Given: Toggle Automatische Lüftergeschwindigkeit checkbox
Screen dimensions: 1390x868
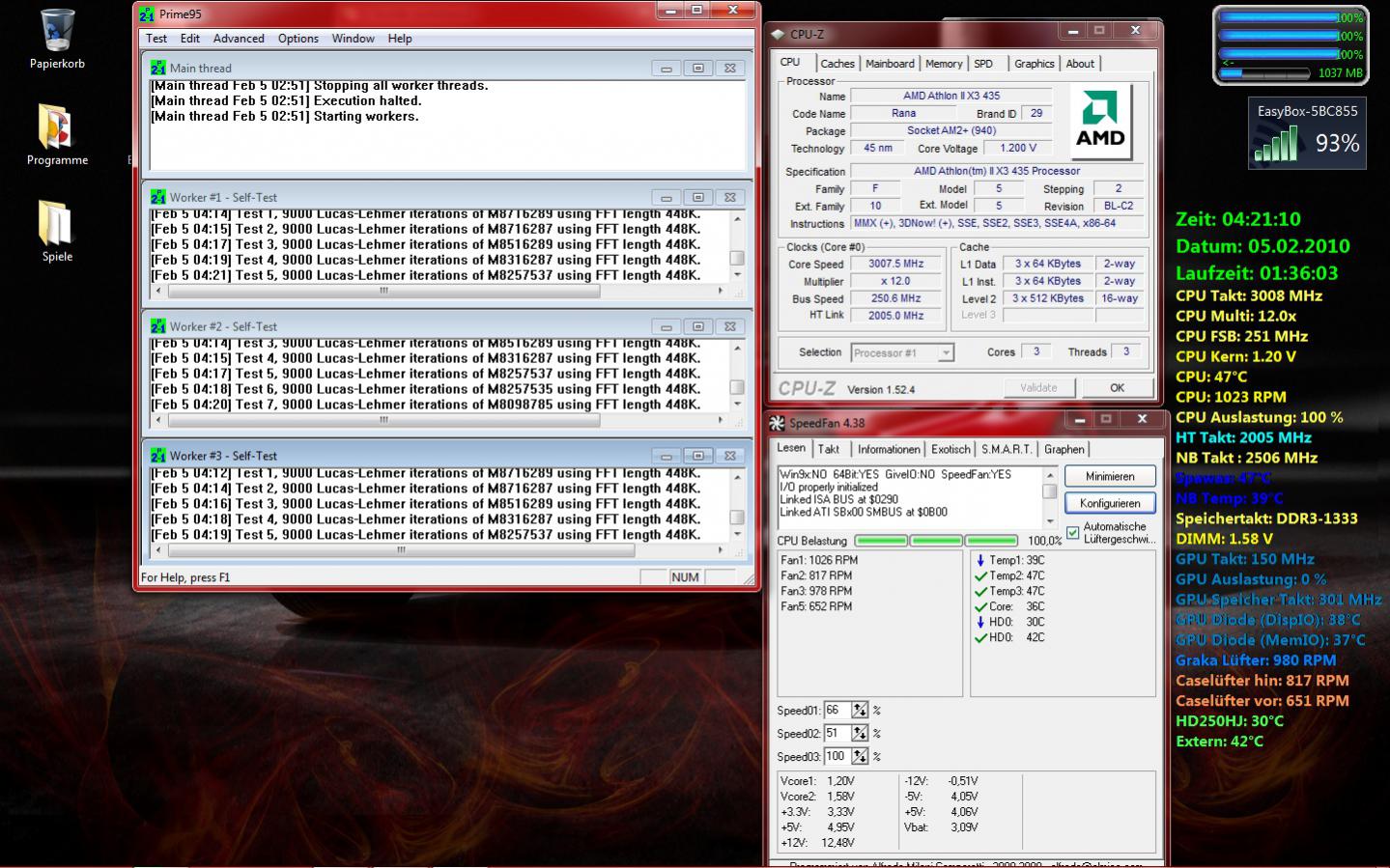Looking at the screenshot, I should click(x=1072, y=533).
